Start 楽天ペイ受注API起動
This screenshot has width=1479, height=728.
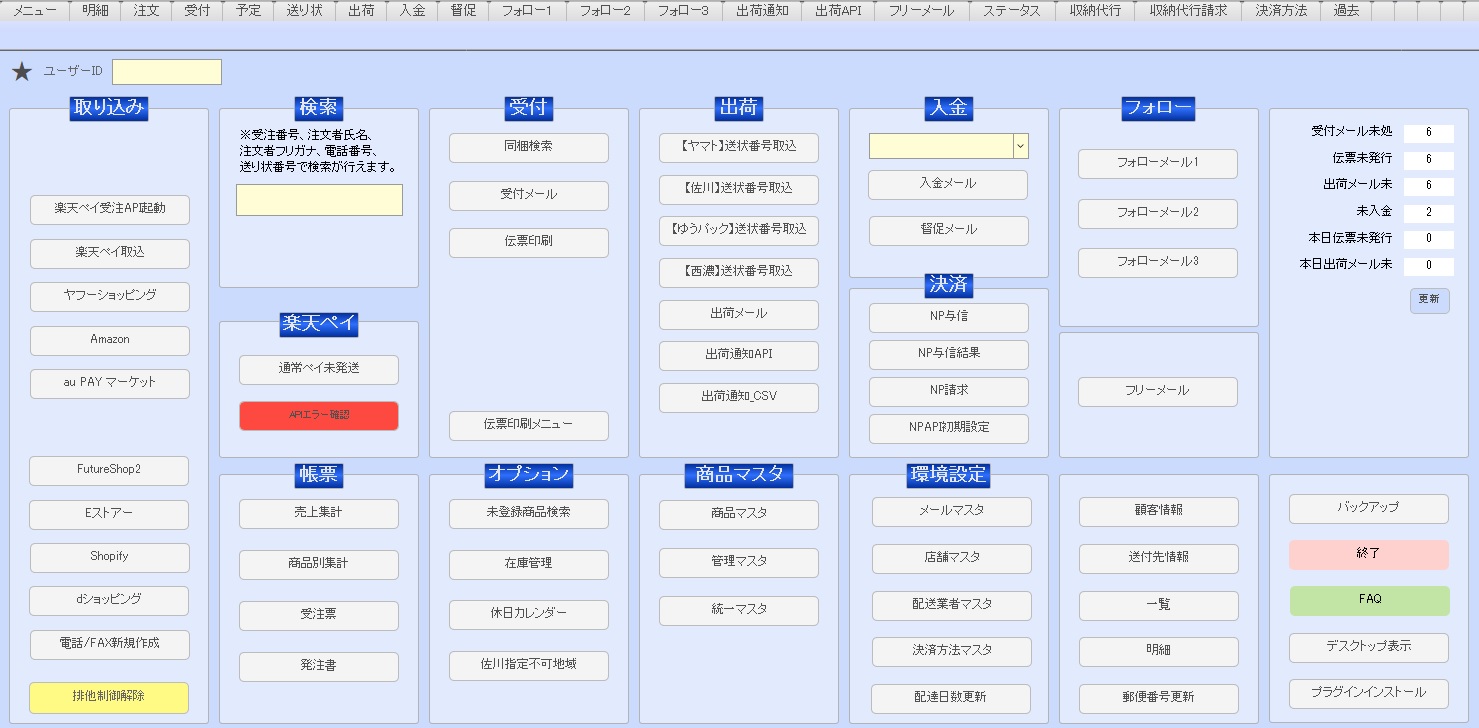(110, 209)
